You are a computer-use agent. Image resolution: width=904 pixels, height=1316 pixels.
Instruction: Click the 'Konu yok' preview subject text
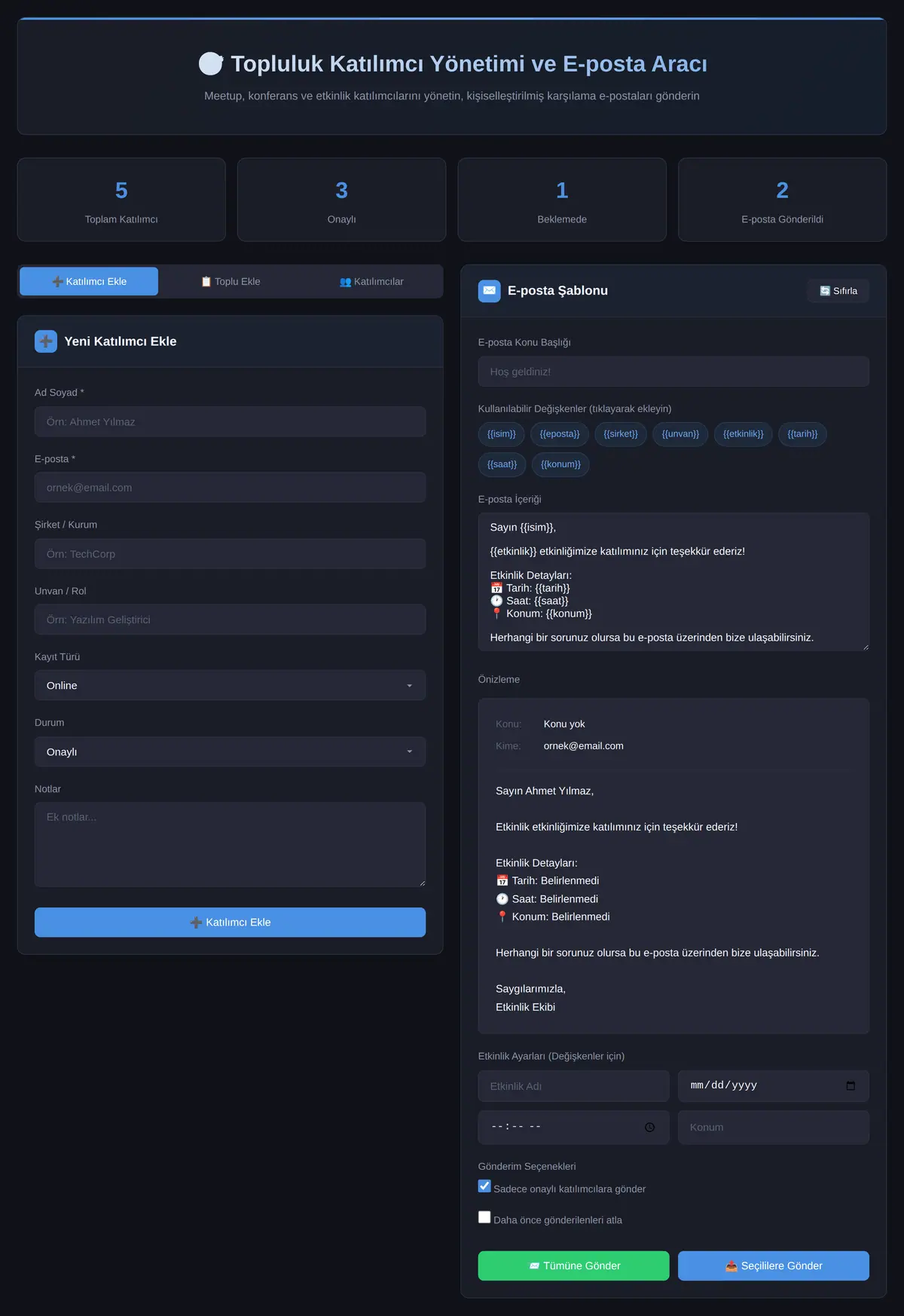pyautogui.click(x=564, y=724)
